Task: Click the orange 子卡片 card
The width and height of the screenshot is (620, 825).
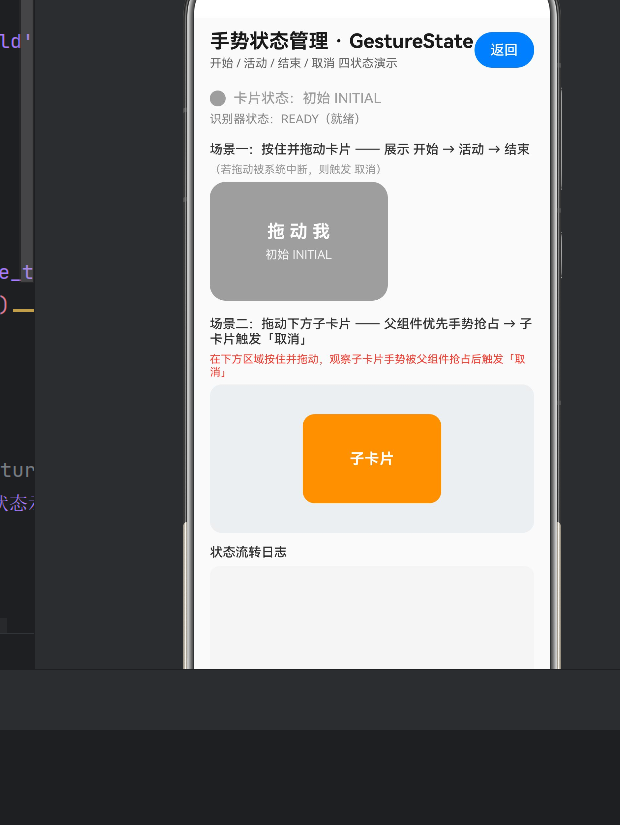Action: pos(372,458)
